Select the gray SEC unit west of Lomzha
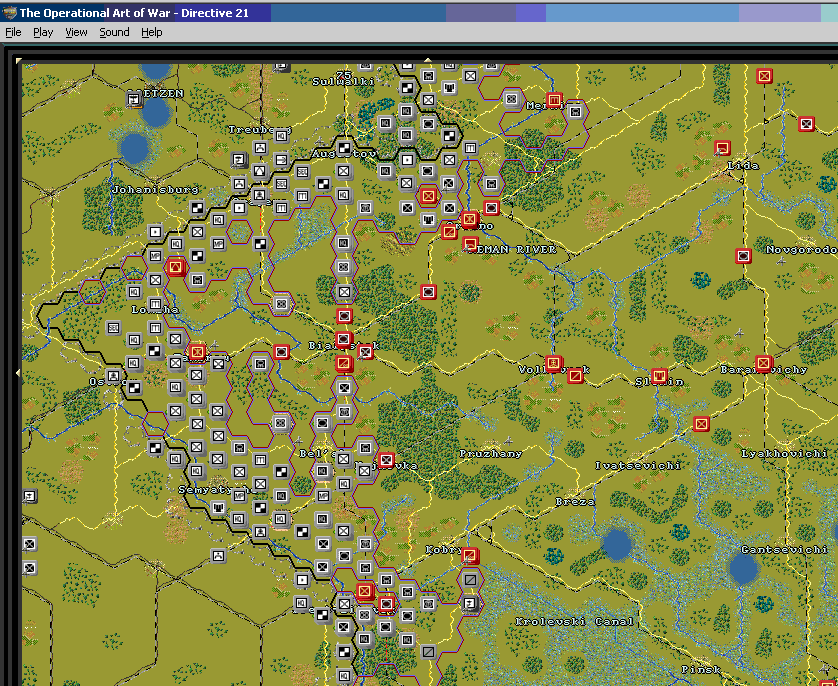This screenshot has width=838, height=686. tap(113, 328)
